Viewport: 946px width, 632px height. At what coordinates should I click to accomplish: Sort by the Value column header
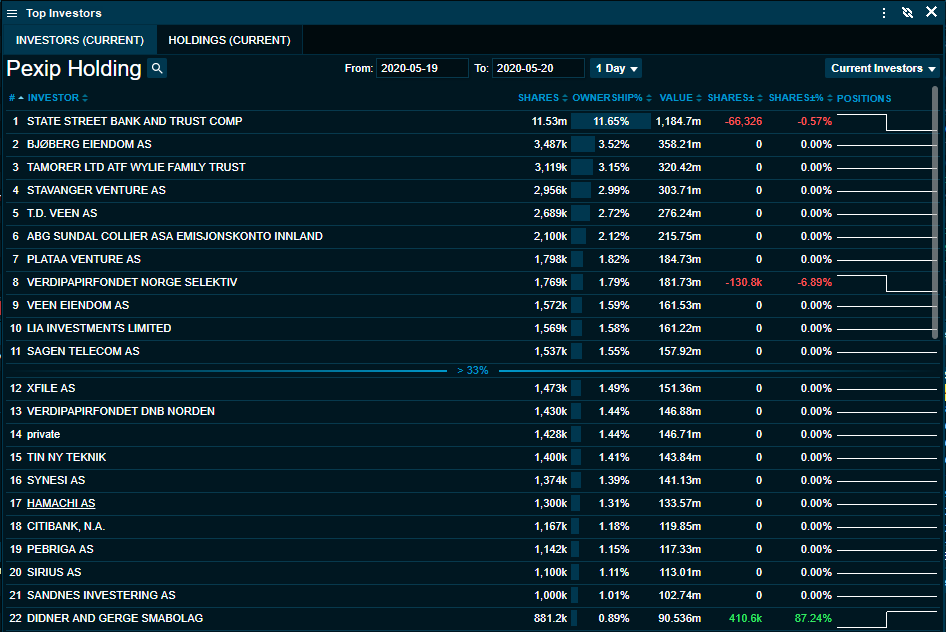[680, 98]
